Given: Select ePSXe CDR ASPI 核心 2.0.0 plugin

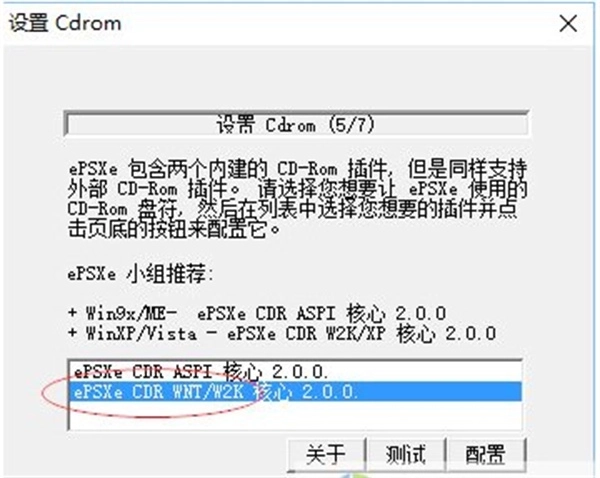Looking at the screenshot, I should pyautogui.click(x=295, y=372).
